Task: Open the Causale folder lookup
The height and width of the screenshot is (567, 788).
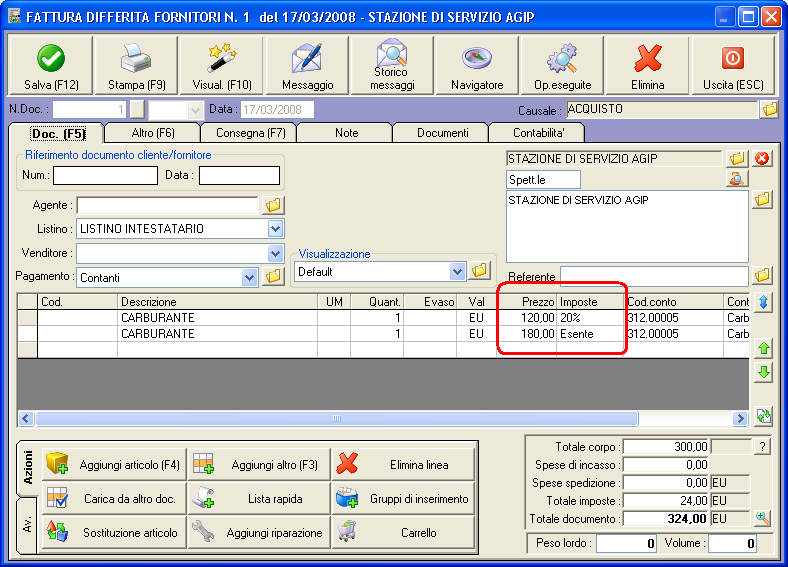Action: point(769,109)
